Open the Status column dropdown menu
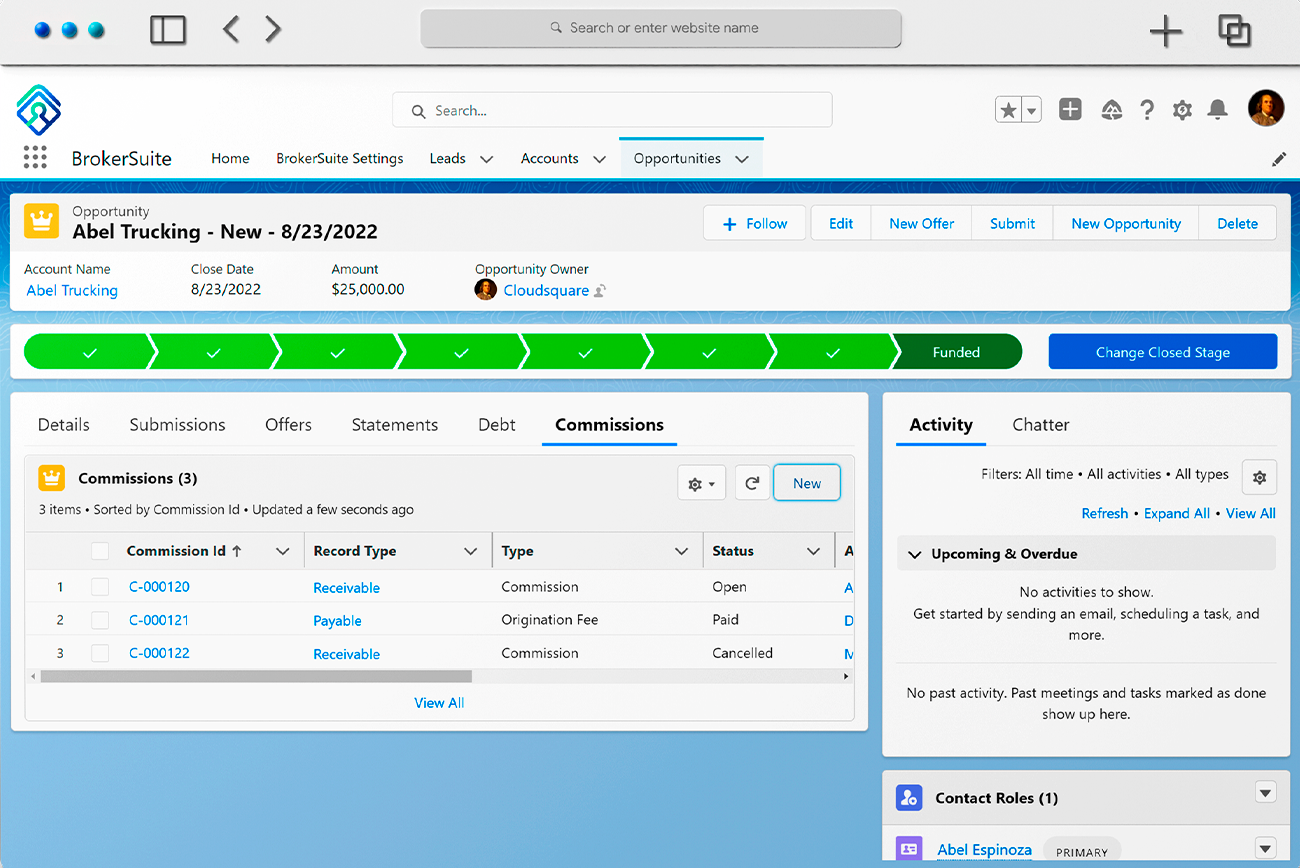Screen dimensions: 1300x868 (812, 550)
